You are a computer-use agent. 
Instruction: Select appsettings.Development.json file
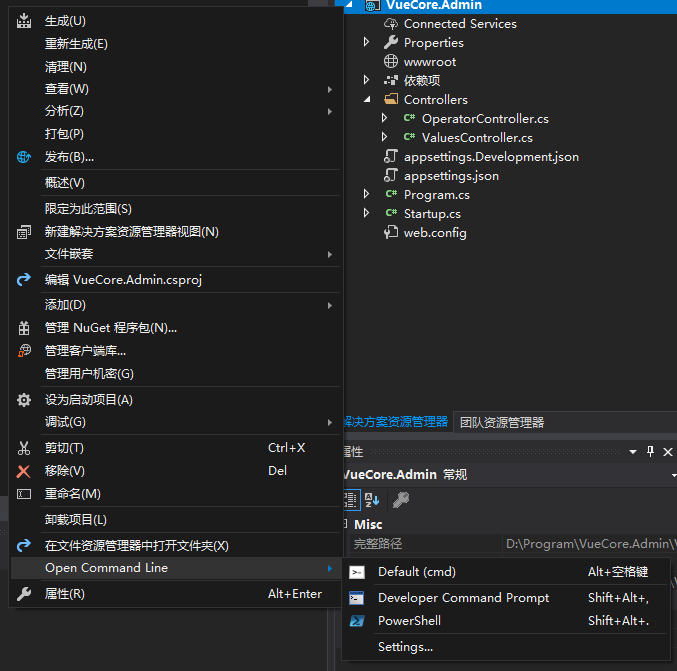coord(491,156)
